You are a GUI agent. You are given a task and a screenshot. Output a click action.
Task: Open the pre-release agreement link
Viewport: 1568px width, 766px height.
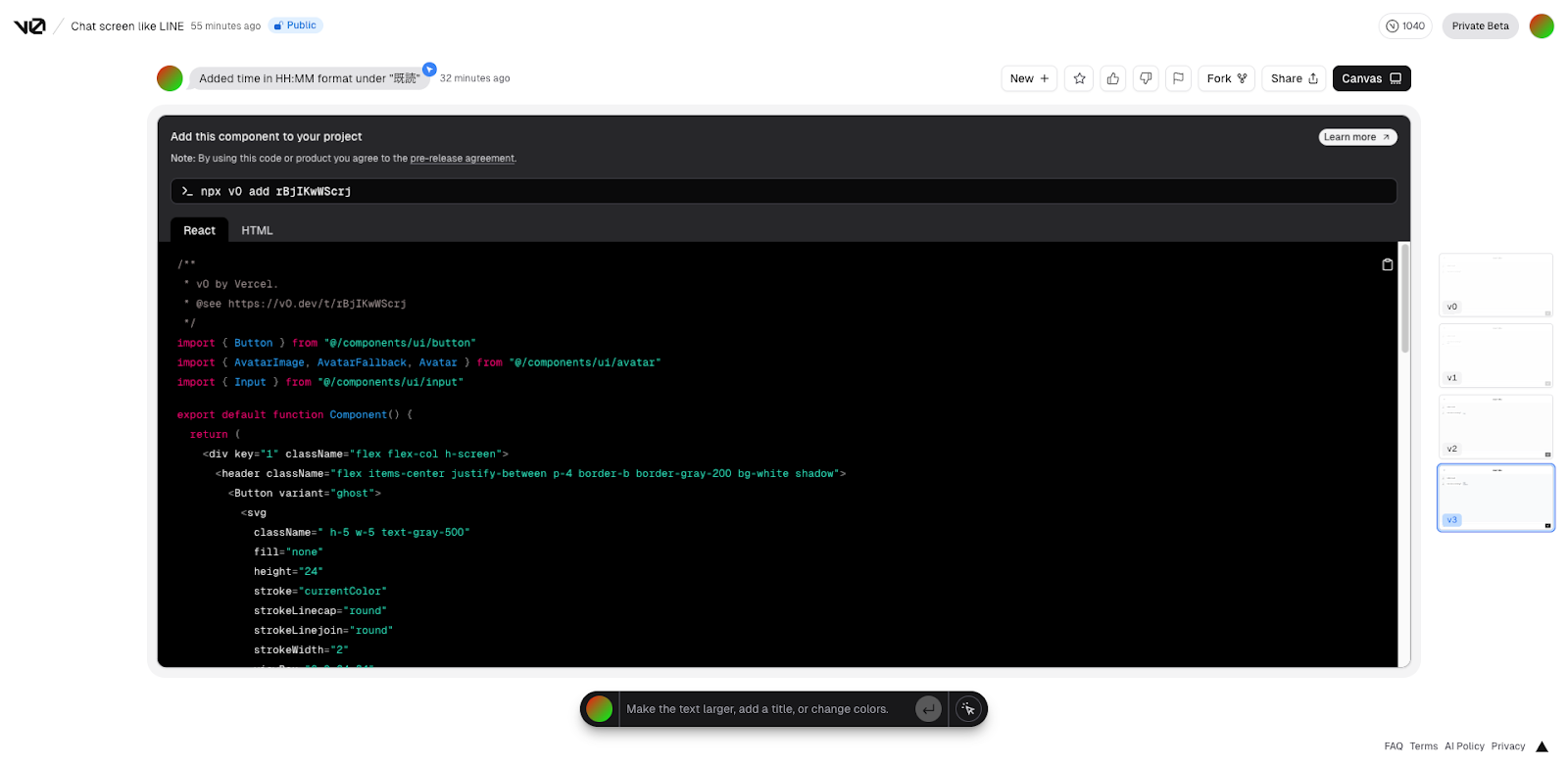pyautogui.click(x=462, y=159)
